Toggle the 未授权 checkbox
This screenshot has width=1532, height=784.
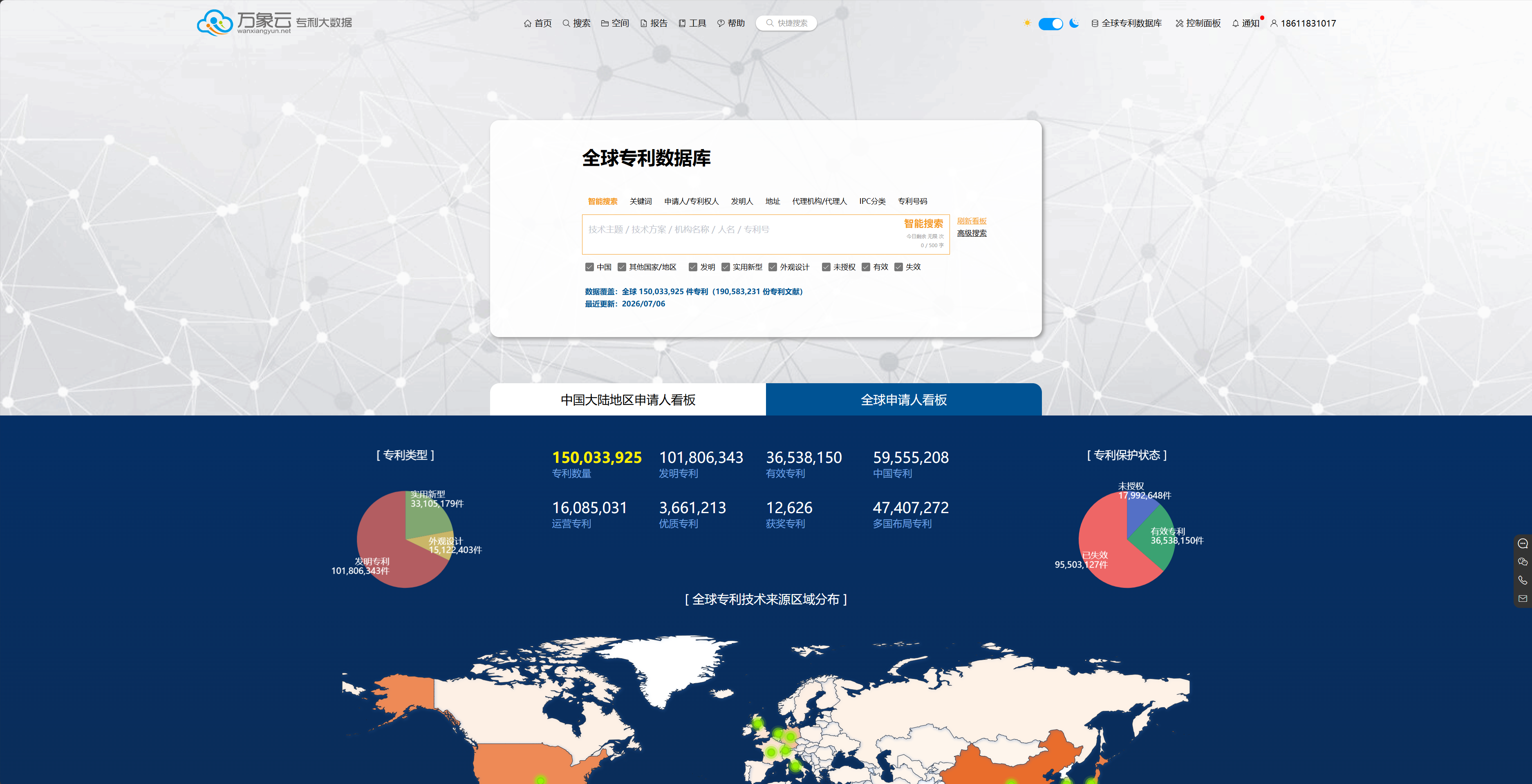(x=826, y=267)
